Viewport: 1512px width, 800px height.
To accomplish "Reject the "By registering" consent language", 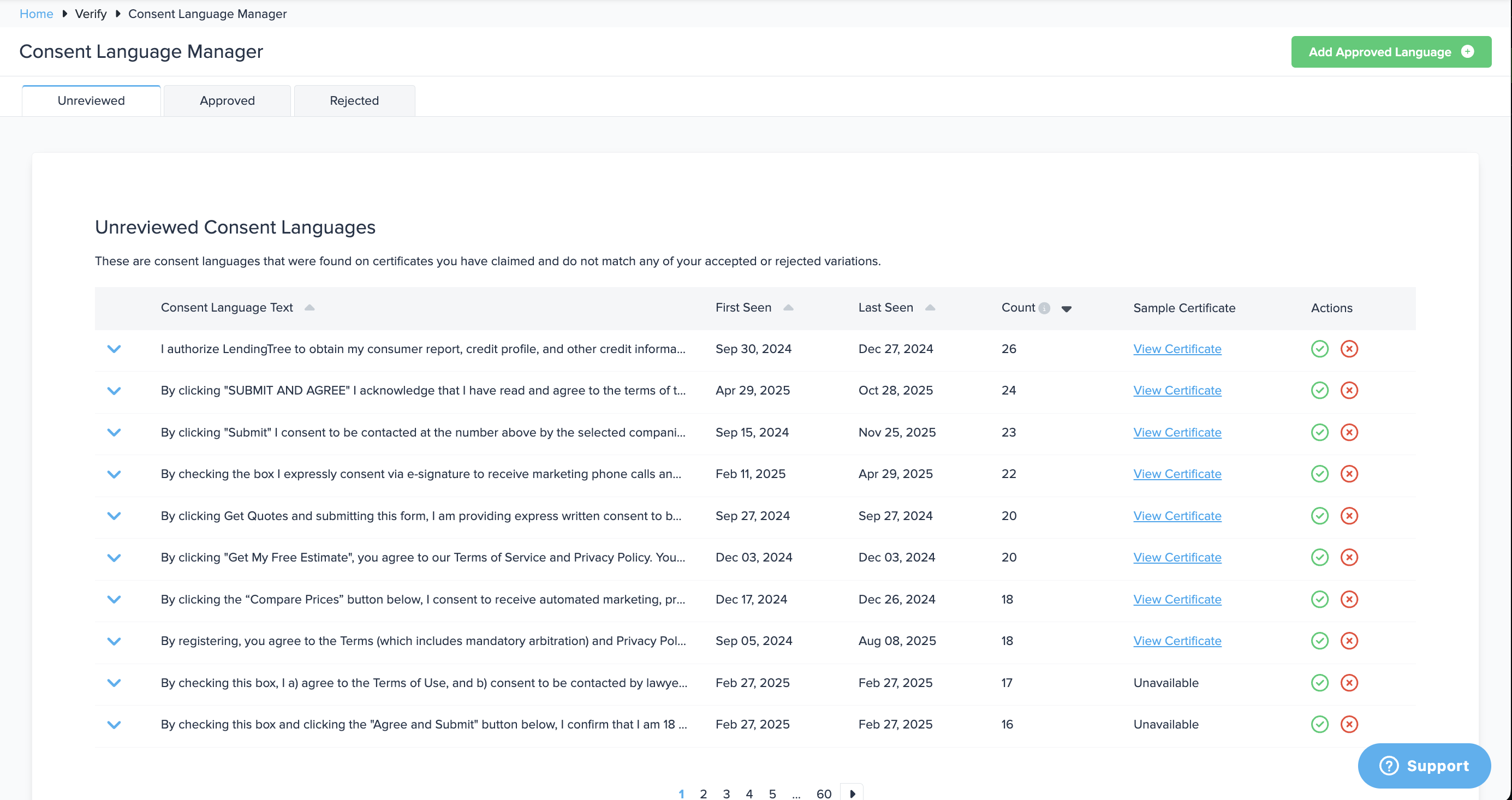I will coord(1349,641).
